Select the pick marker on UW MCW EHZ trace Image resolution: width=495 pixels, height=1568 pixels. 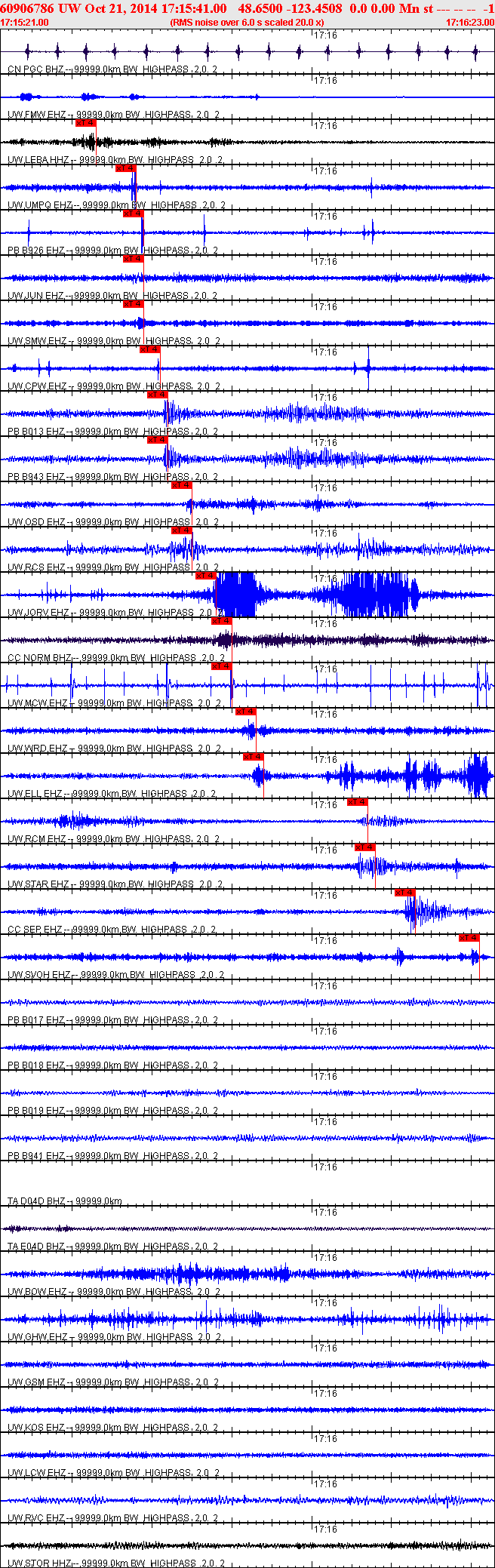point(221,666)
